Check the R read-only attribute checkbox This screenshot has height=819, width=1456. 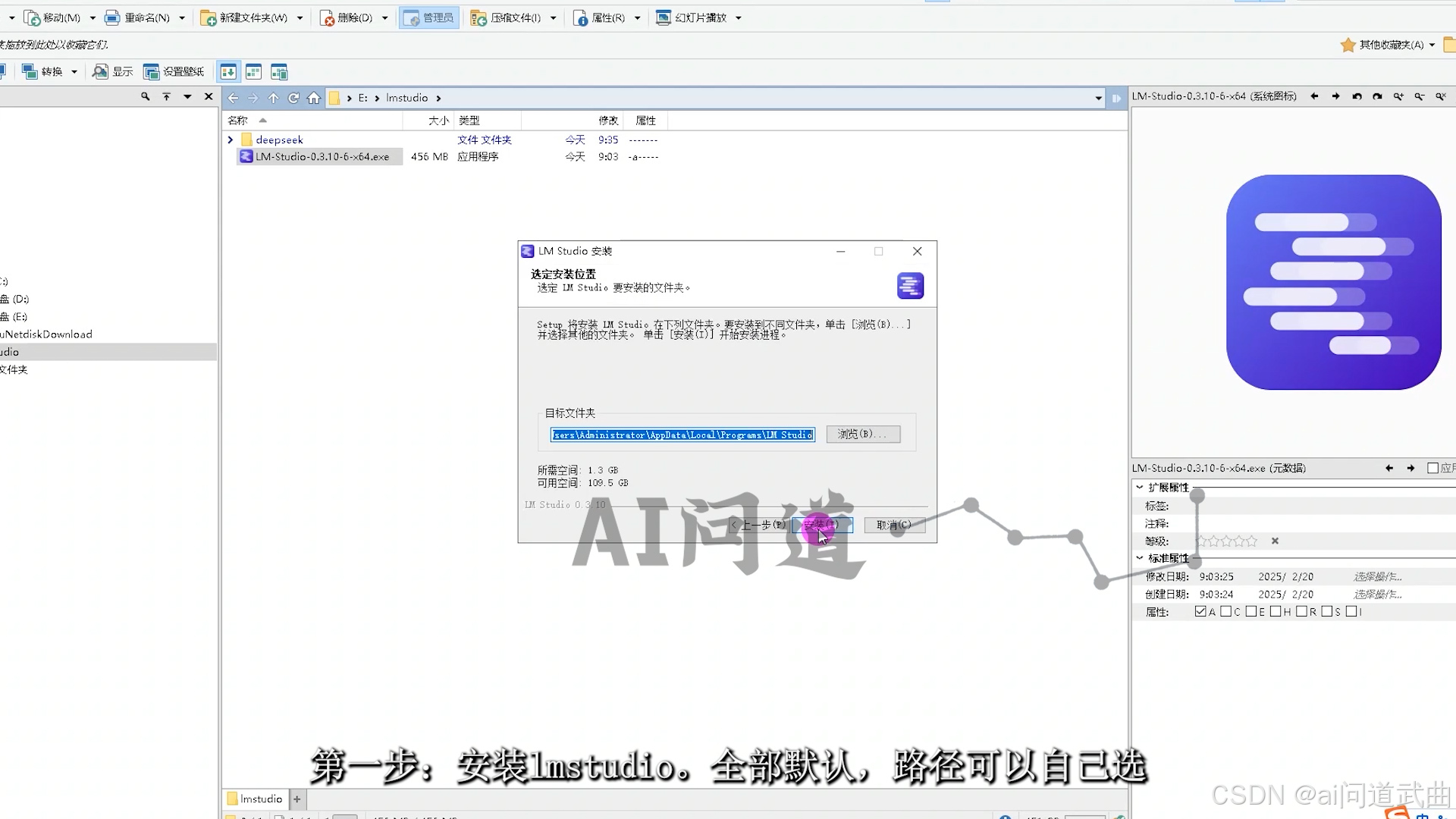click(x=1301, y=612)
